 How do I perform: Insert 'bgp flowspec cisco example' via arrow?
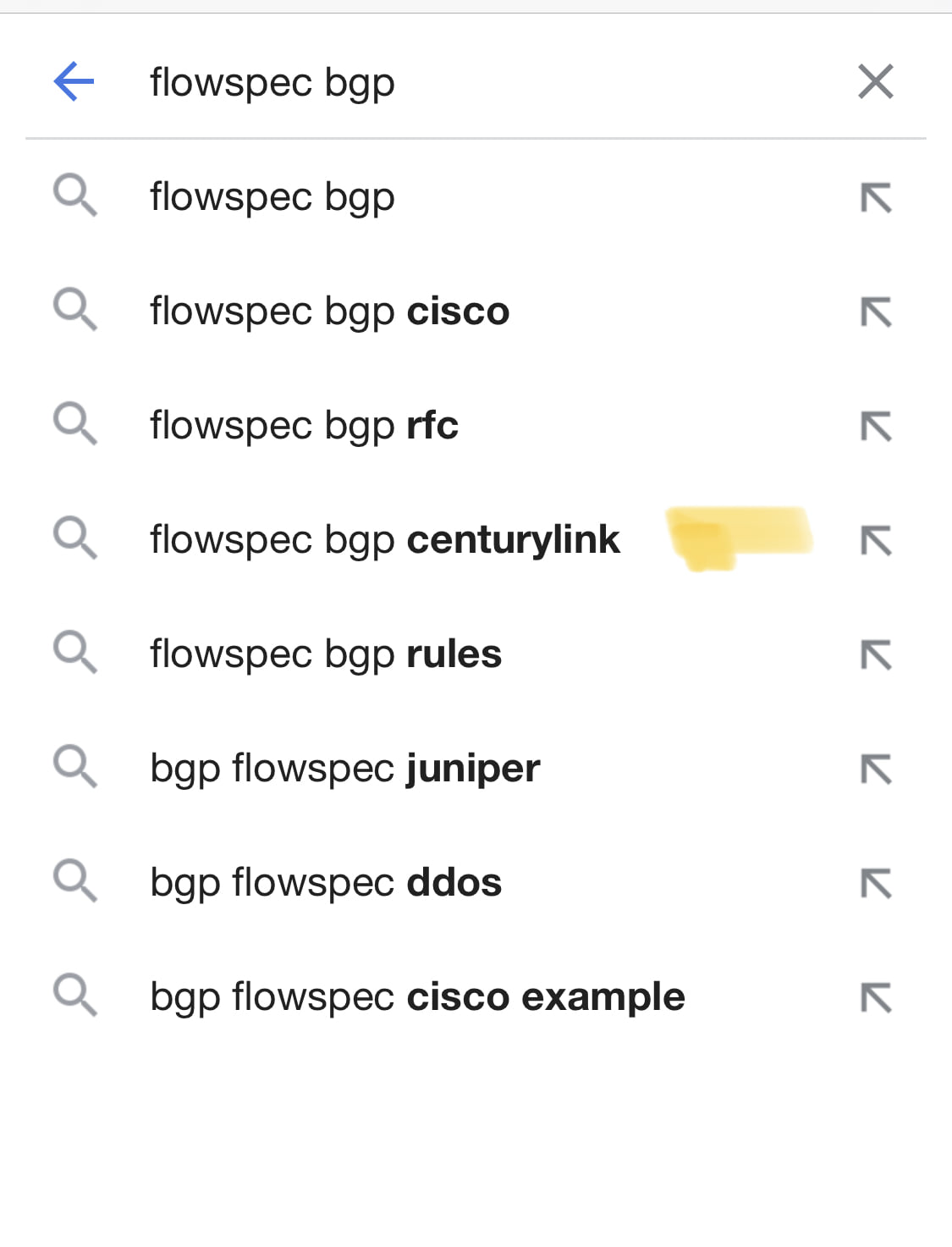pyautogui.click(x=876, y=998)
